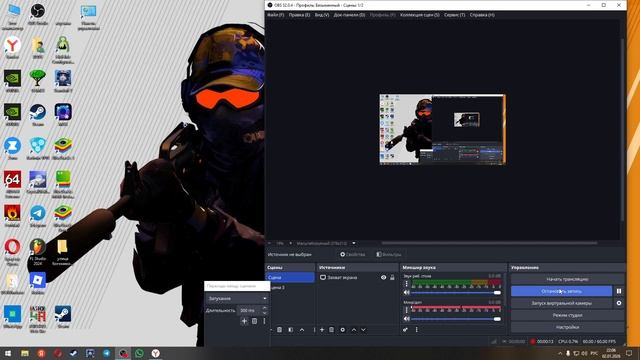Open scene filters icon in Scenes toolbar

pyautogui.click(x=291, y=330)
